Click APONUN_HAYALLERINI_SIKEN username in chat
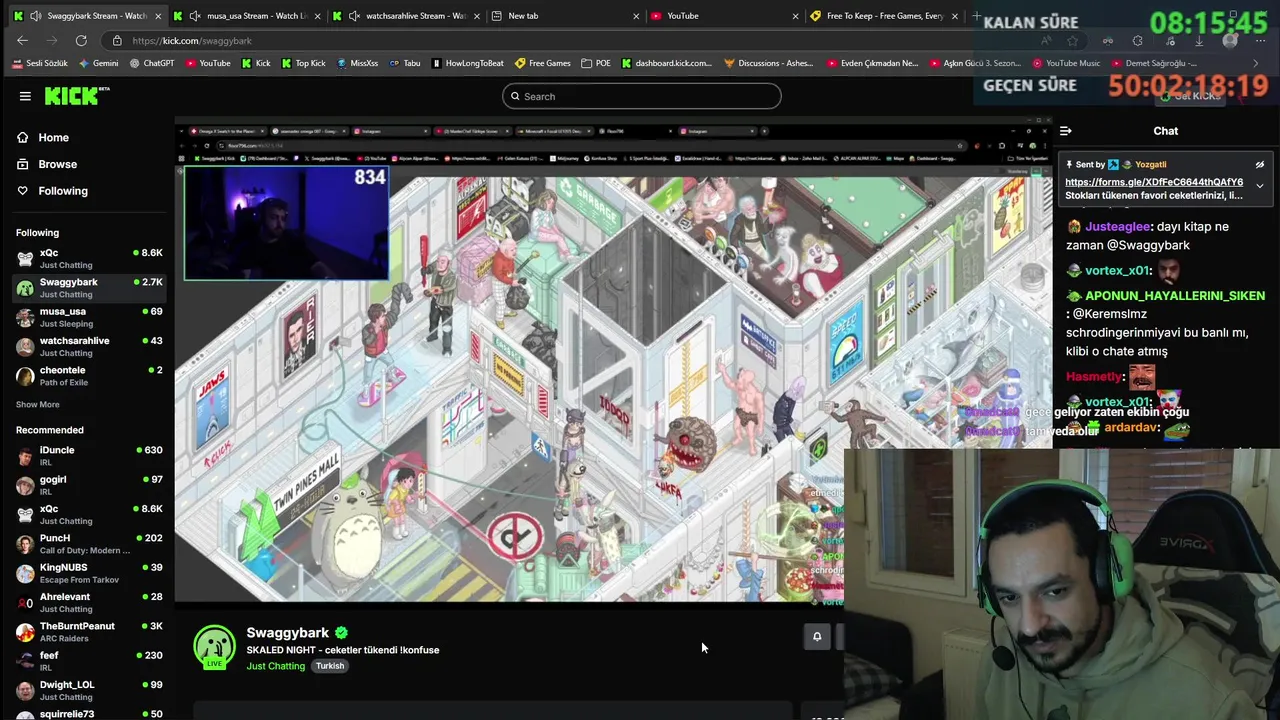Viewport: 1280px width, 720px height. [1175, 296]
